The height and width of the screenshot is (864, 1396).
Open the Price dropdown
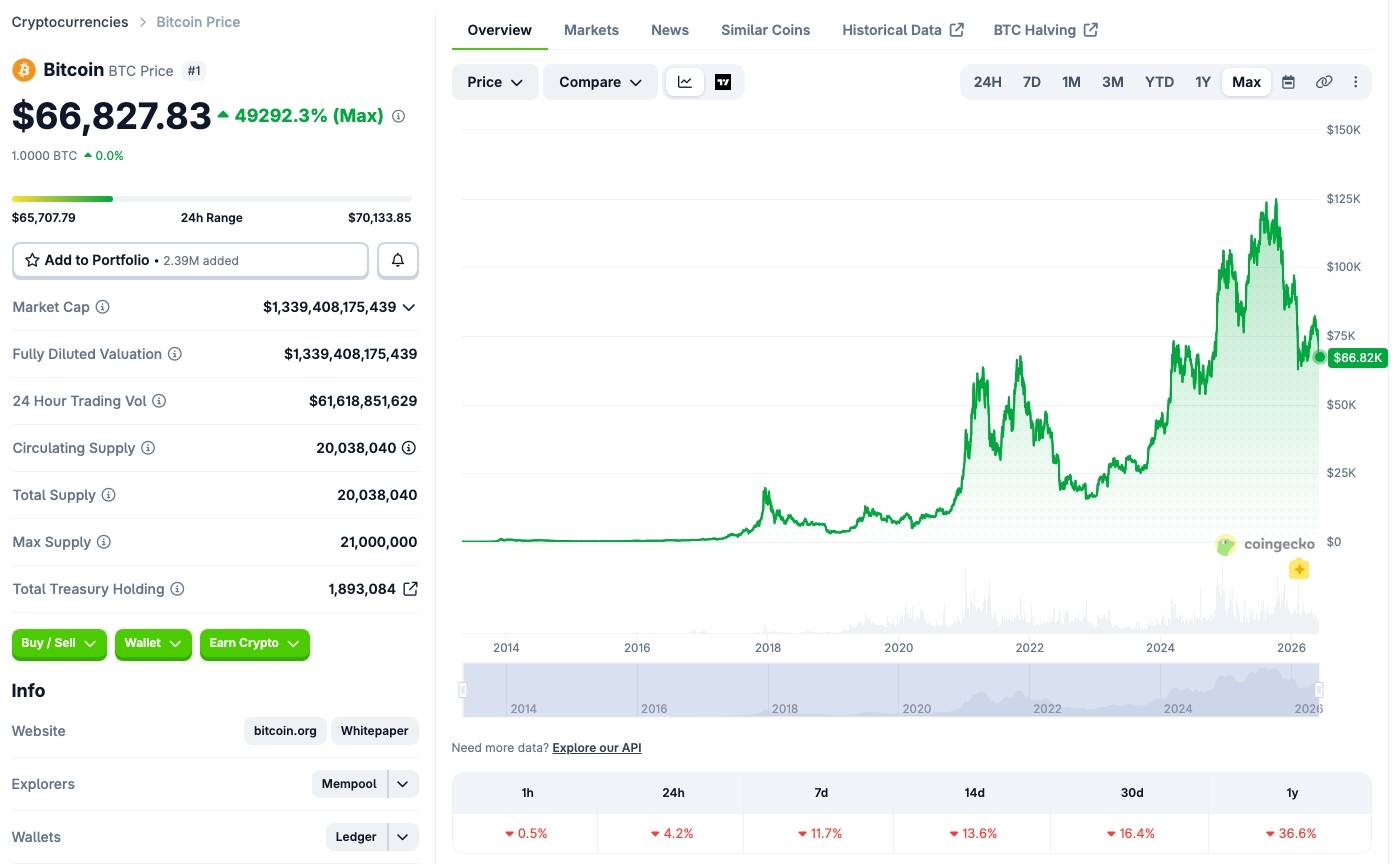click(495, 82)
